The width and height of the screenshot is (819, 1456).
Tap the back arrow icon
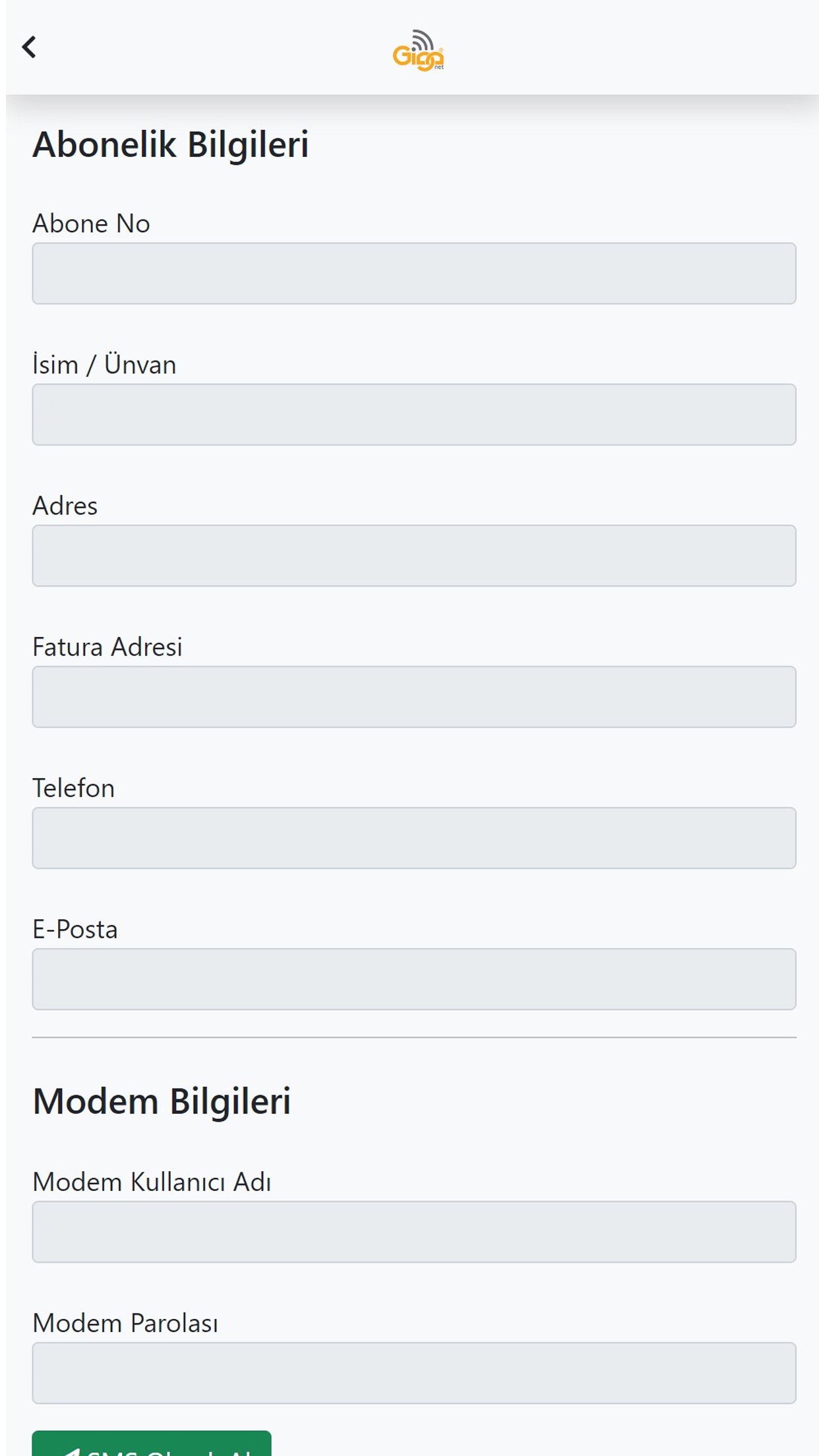point(29,47)
